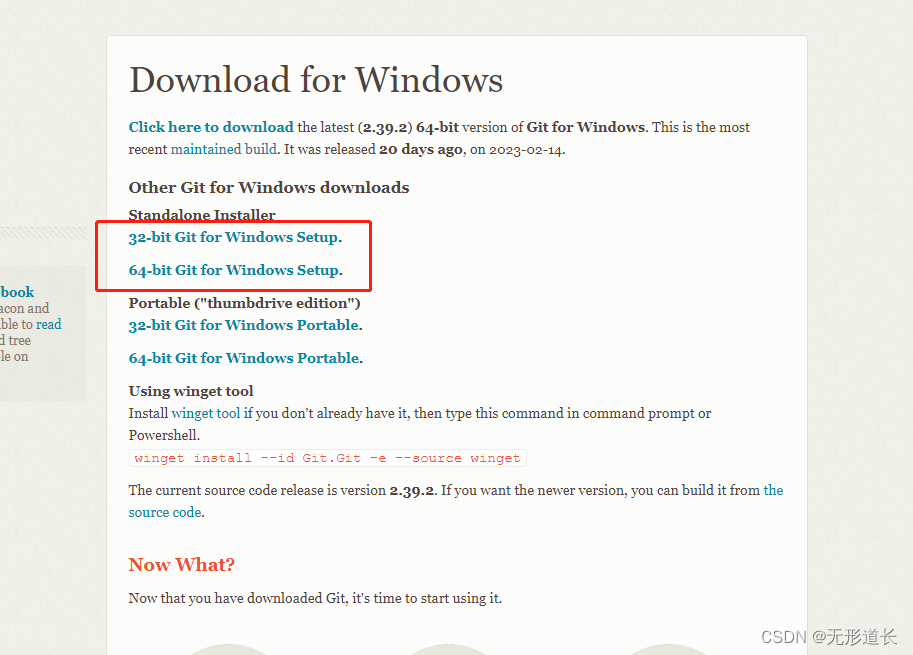Download 64-bit Git for Windows Setup

[x=233, y=270]
